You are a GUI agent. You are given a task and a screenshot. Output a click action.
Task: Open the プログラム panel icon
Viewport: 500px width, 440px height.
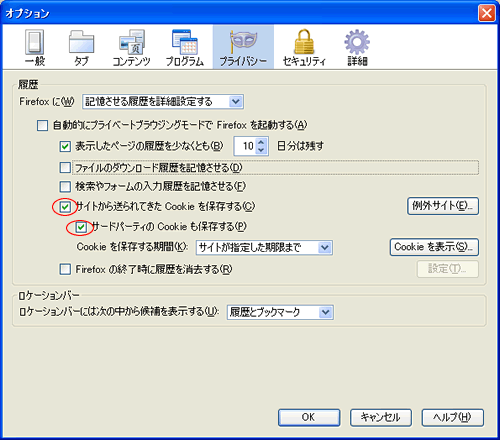[x=185, y=42]
